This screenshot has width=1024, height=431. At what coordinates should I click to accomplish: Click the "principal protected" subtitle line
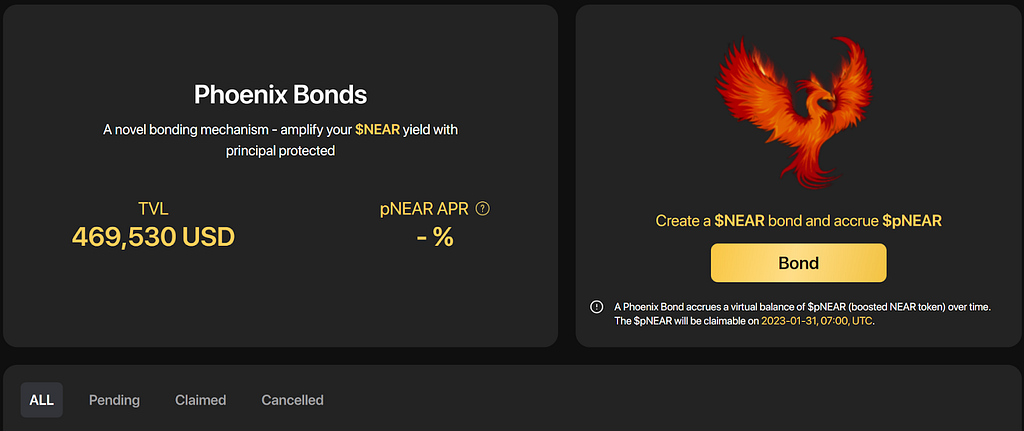tap(281, 151)
